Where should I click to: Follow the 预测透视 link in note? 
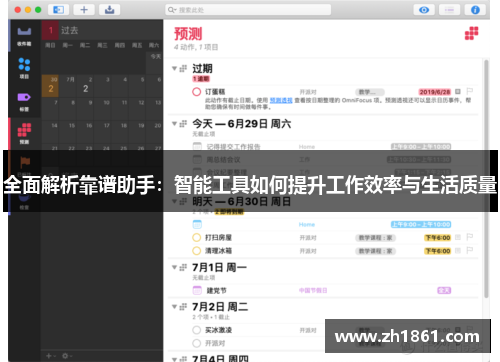[281, 100]
